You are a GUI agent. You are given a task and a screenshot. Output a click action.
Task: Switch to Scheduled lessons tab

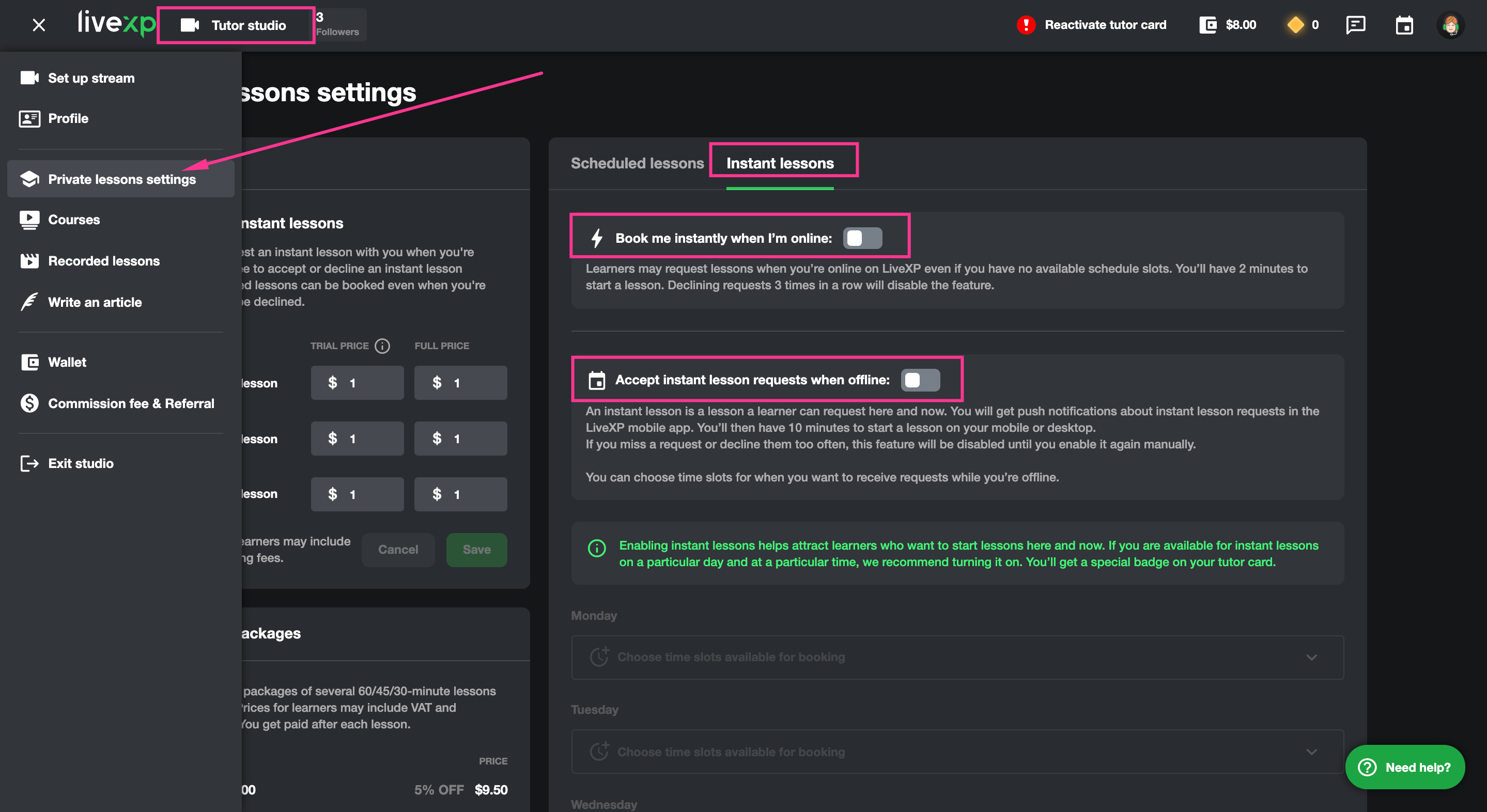pyautogui.click(x=637, y=163)
